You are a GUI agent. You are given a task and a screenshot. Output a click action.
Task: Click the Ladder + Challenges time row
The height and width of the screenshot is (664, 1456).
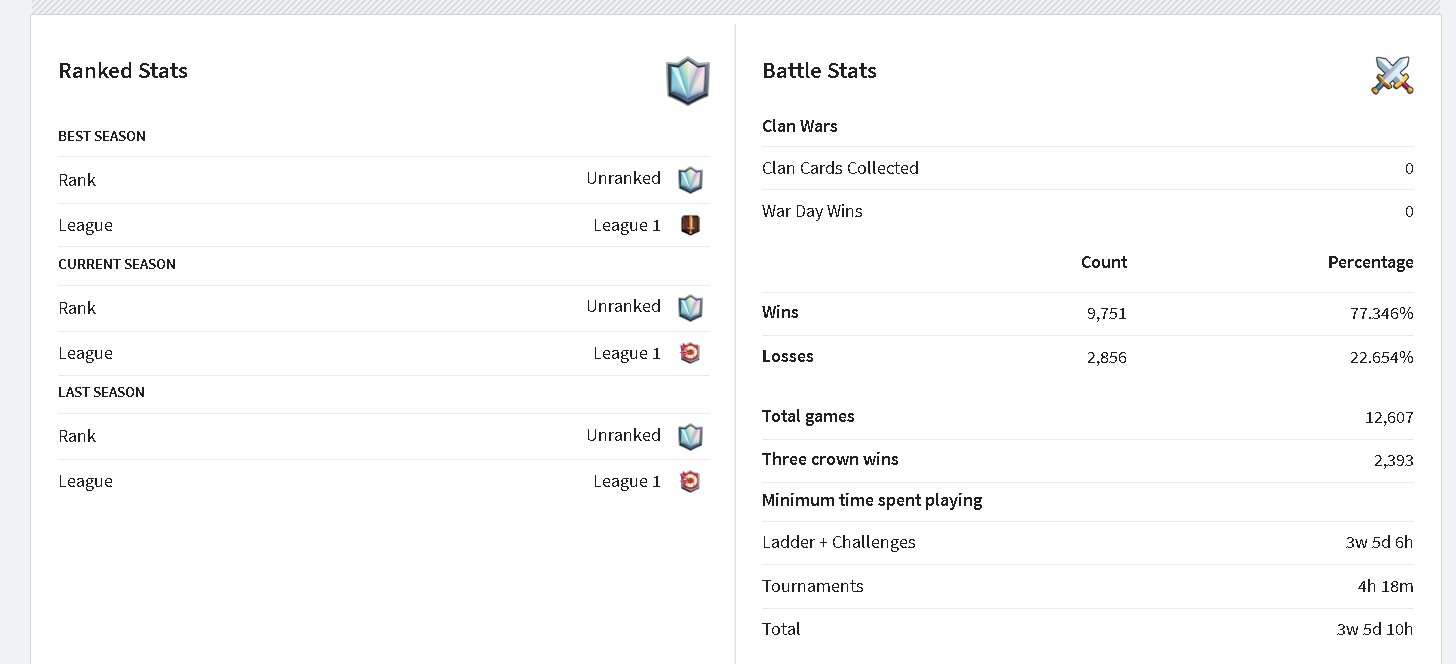(1088, 543)
